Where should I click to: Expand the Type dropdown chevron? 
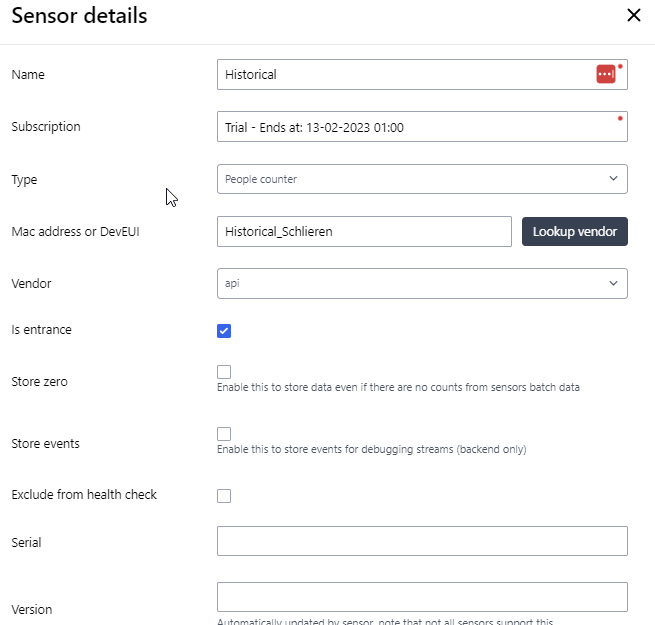click(613, 179)
